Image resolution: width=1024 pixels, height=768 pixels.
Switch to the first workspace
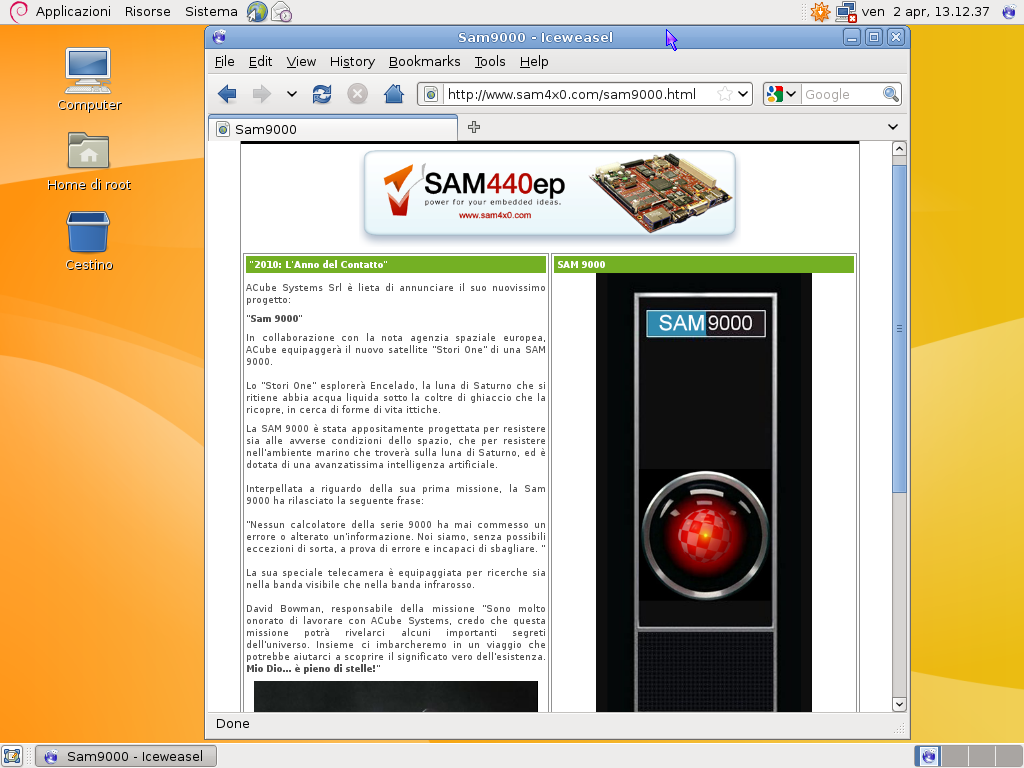tap(928, 756)
